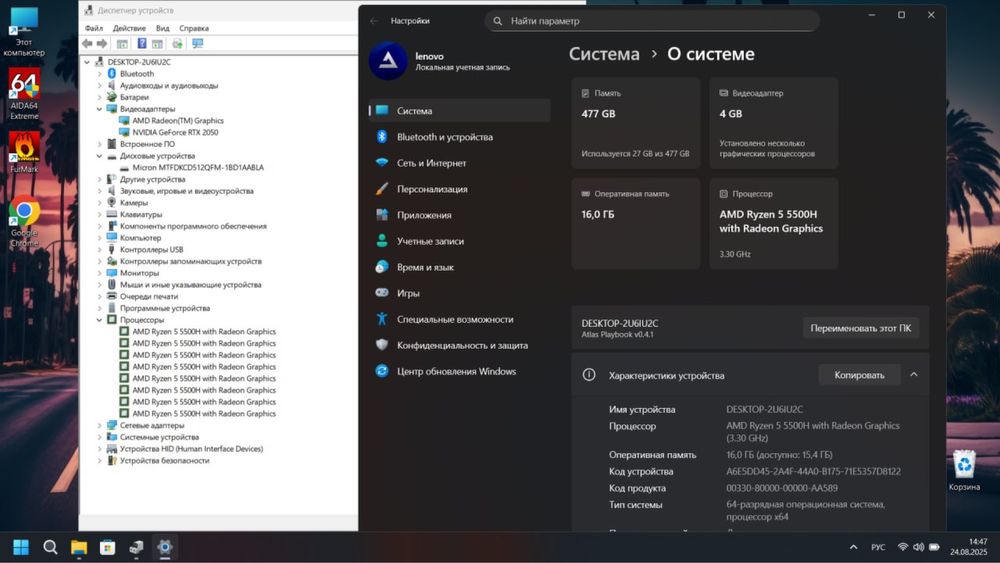Collapse Процессоры node

point(99,320)
